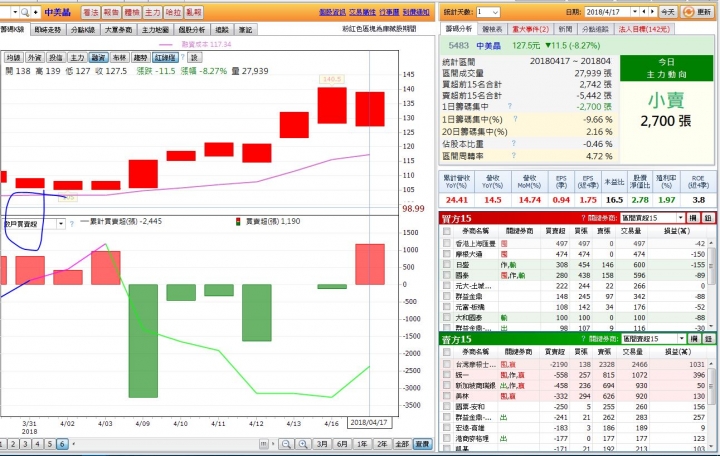This screenshot has width=720, height=456.
Task: Toggle the 投信 chart overlay
Action: [56, 58]
